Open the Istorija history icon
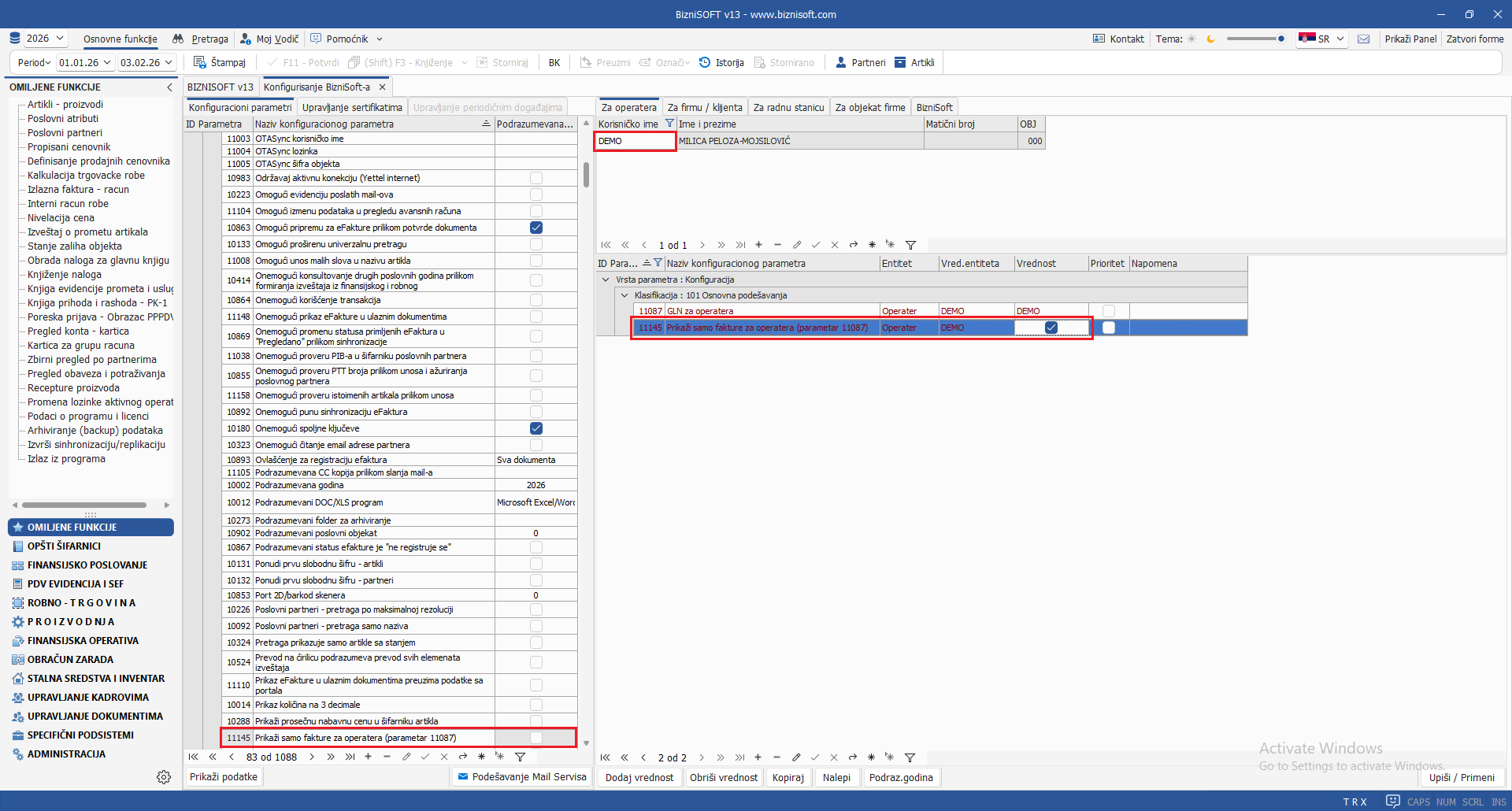 click(x=705, y=62)
